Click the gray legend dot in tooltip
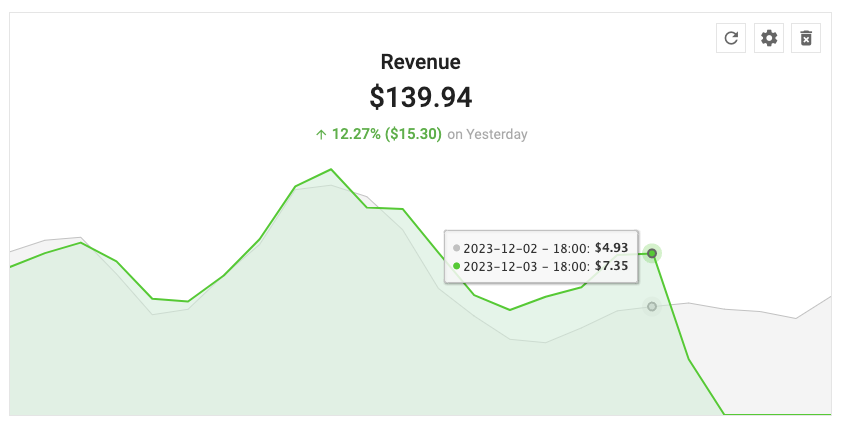The image size is (849, 431). coord(456,248)
